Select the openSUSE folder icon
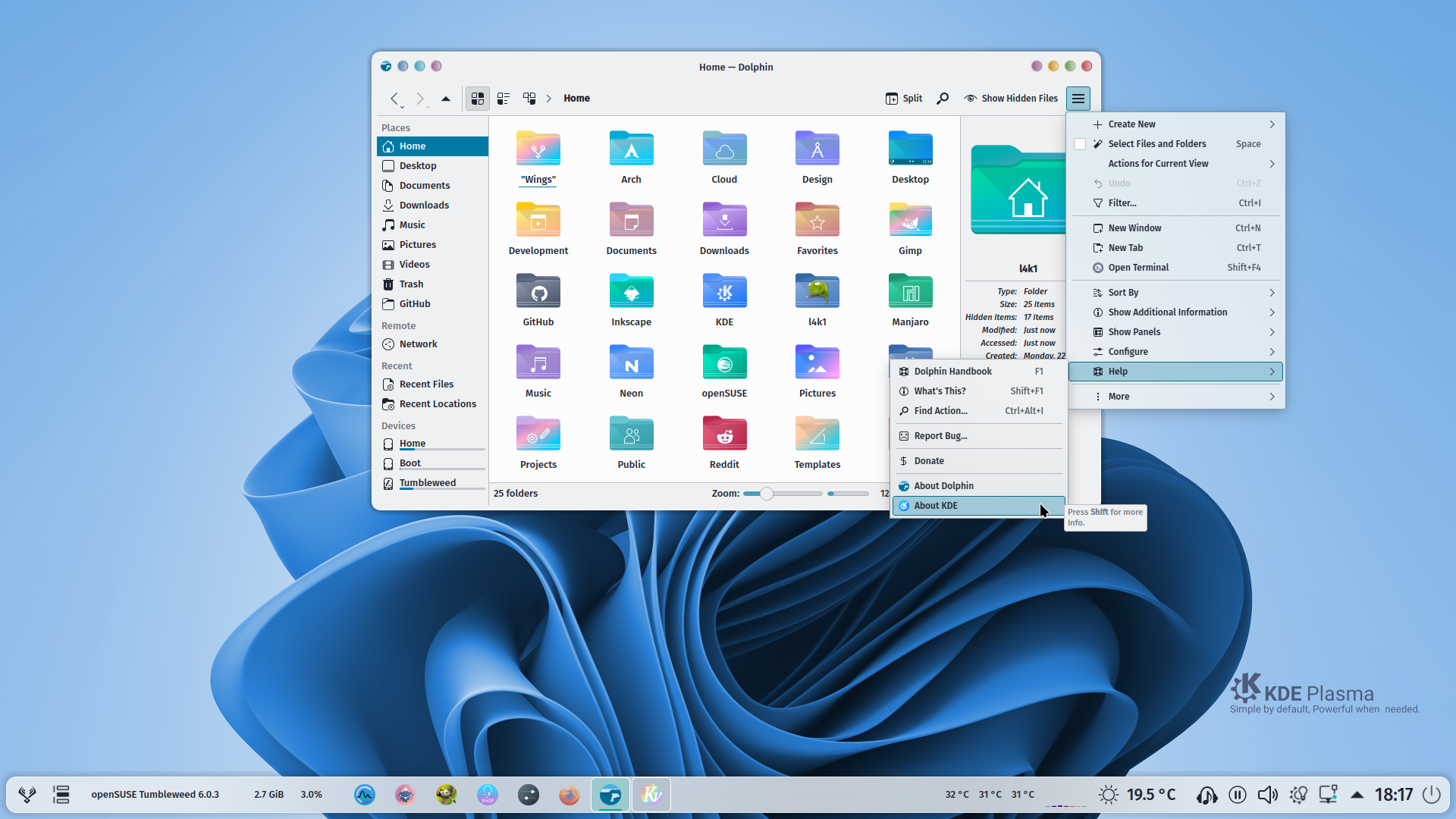The height and width of the screenshot is (819, 1456). pos(724,362)
